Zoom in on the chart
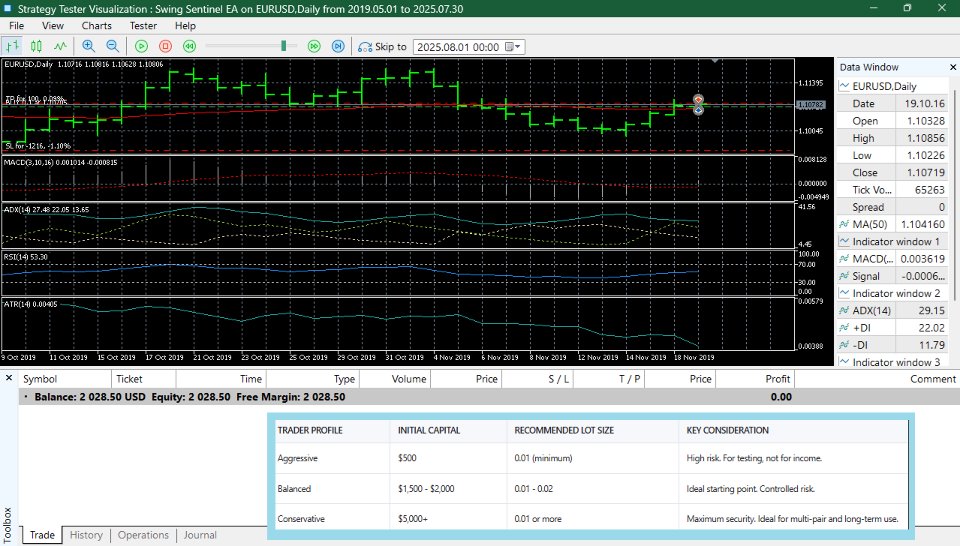This screenshot has height=546, width=960. tap(88, 47)
